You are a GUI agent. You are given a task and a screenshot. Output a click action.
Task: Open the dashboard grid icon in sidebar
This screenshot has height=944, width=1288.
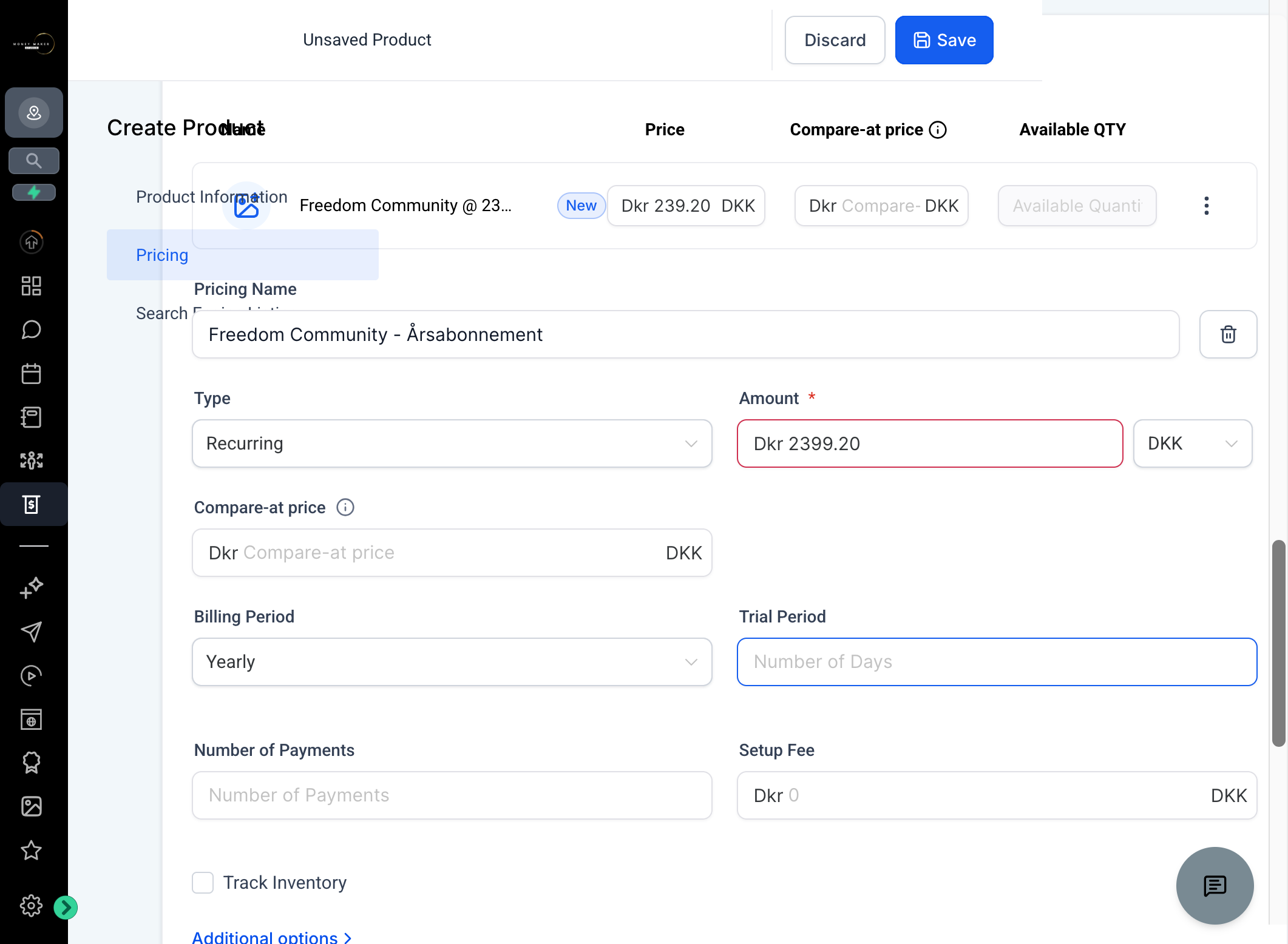tap(32, 286)
